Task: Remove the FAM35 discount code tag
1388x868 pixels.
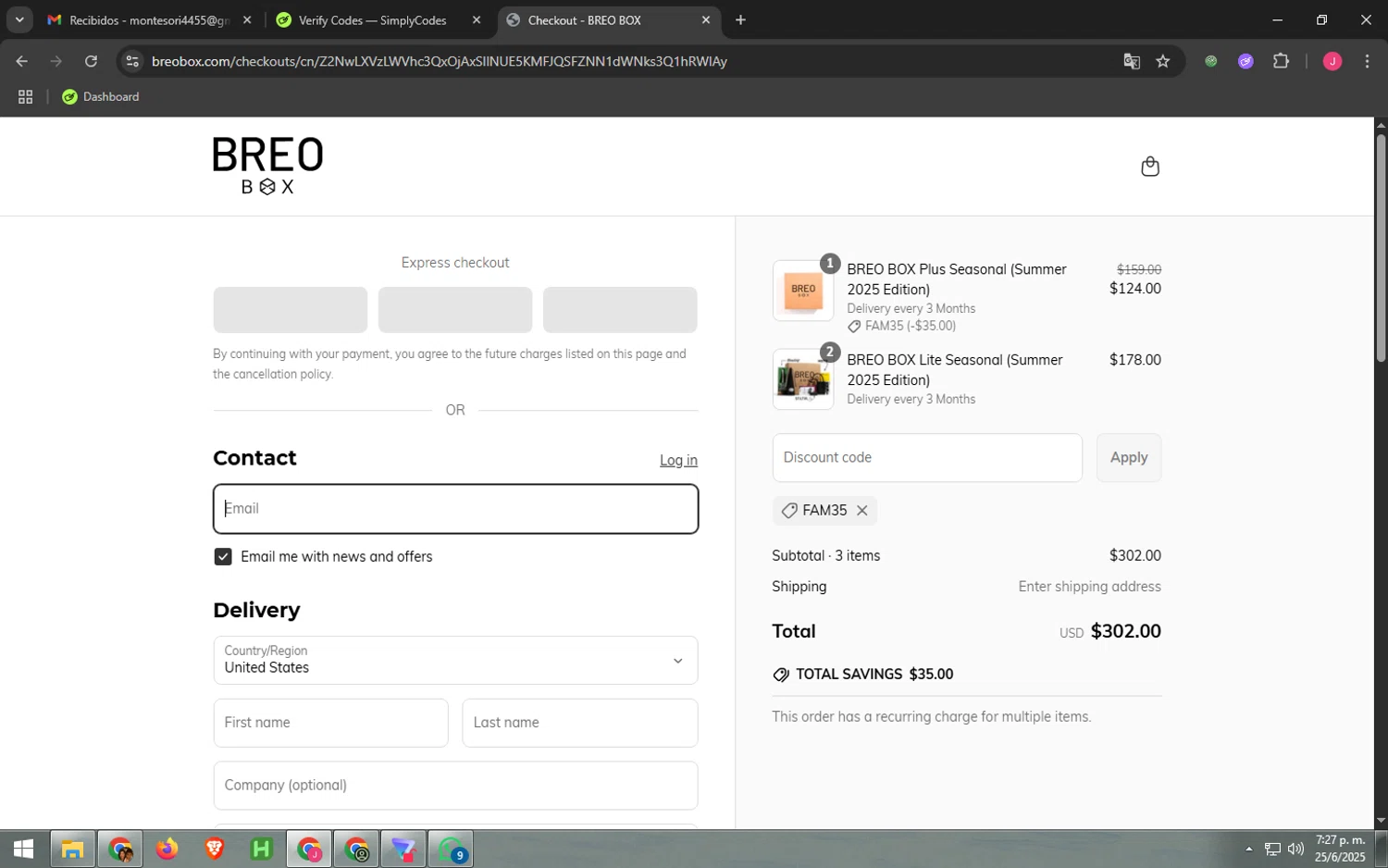Action: point(861,511)
